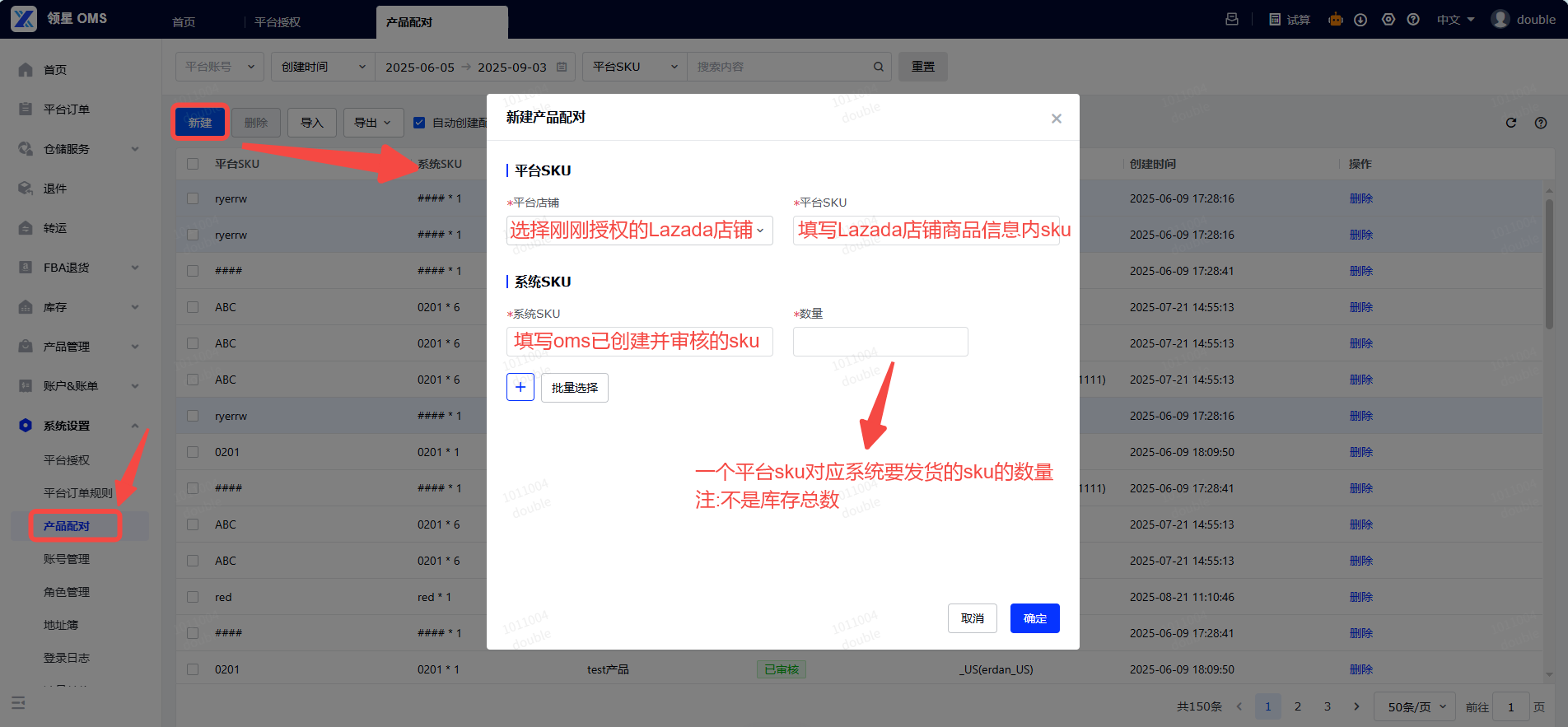This screenshot has height=727, width=1568.
Task: Refresh the table with the reload icon
Action: pyautogui.click(x=1511, y=123)
